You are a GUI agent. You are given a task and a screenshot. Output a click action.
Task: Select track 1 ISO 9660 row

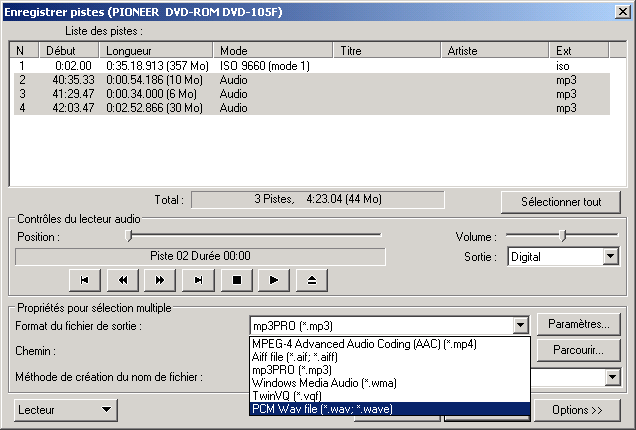pyautogui.click(x=300, y=65)
